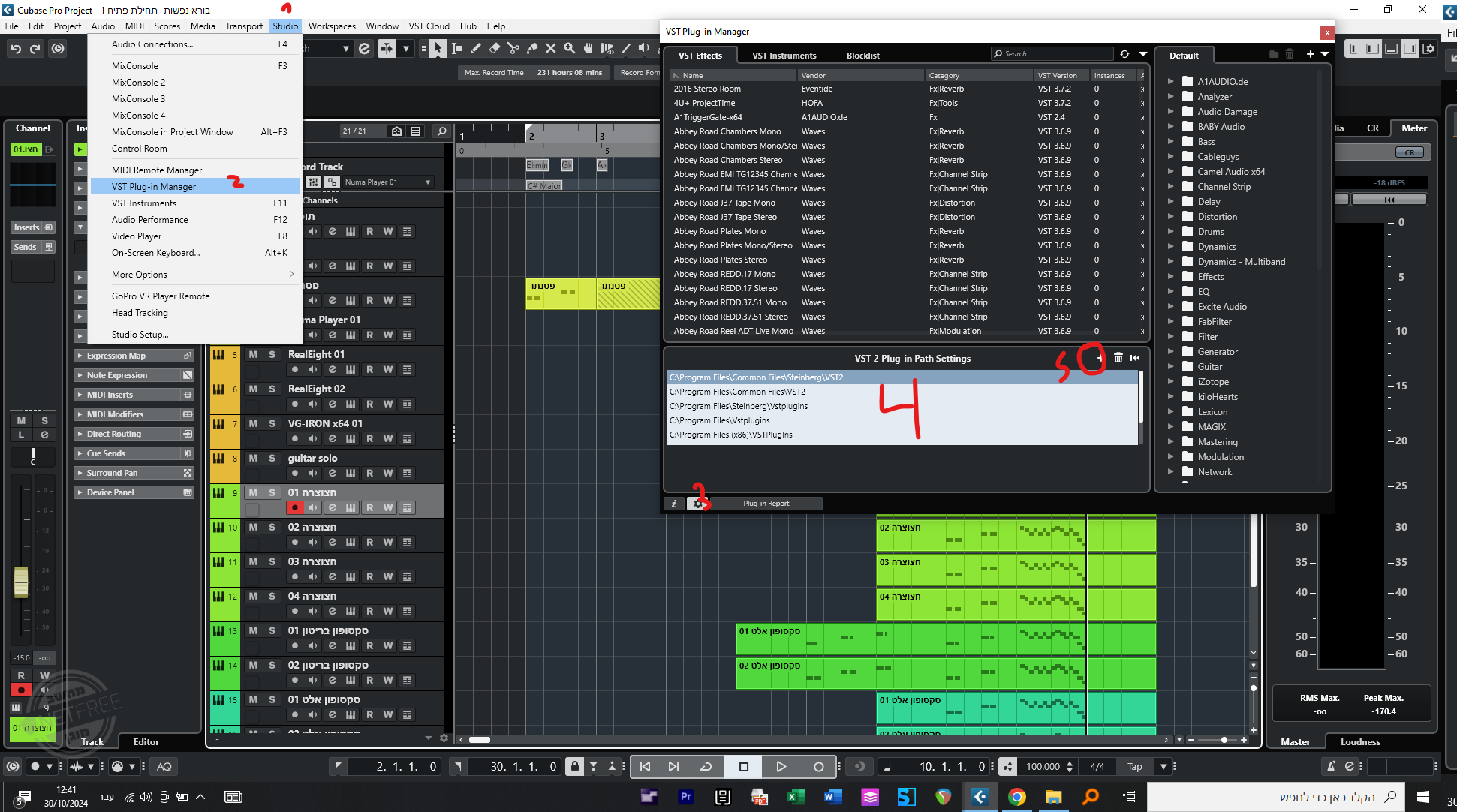The height and width of the screenshot is (812, 1457).
Task: Select the Split scissors tool
Action: (513, 48)
